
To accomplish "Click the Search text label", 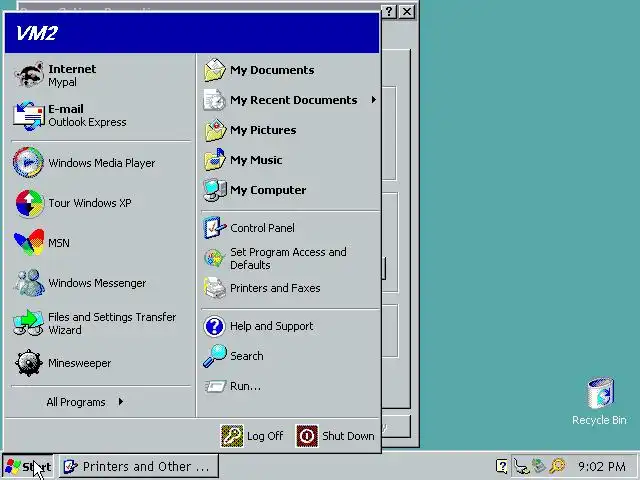I will [247, 356].
